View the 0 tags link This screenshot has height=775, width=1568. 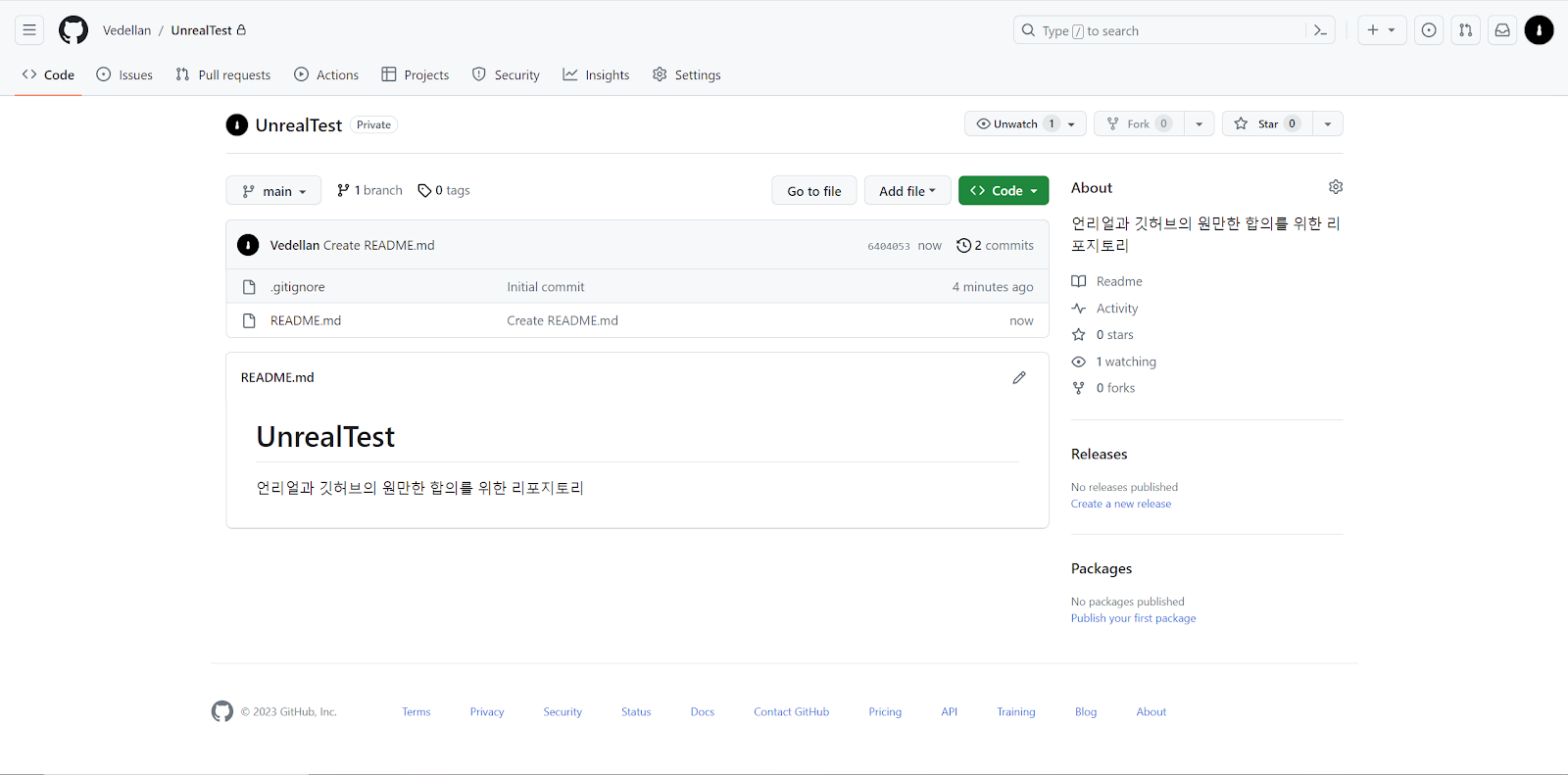tap(444, 190)
